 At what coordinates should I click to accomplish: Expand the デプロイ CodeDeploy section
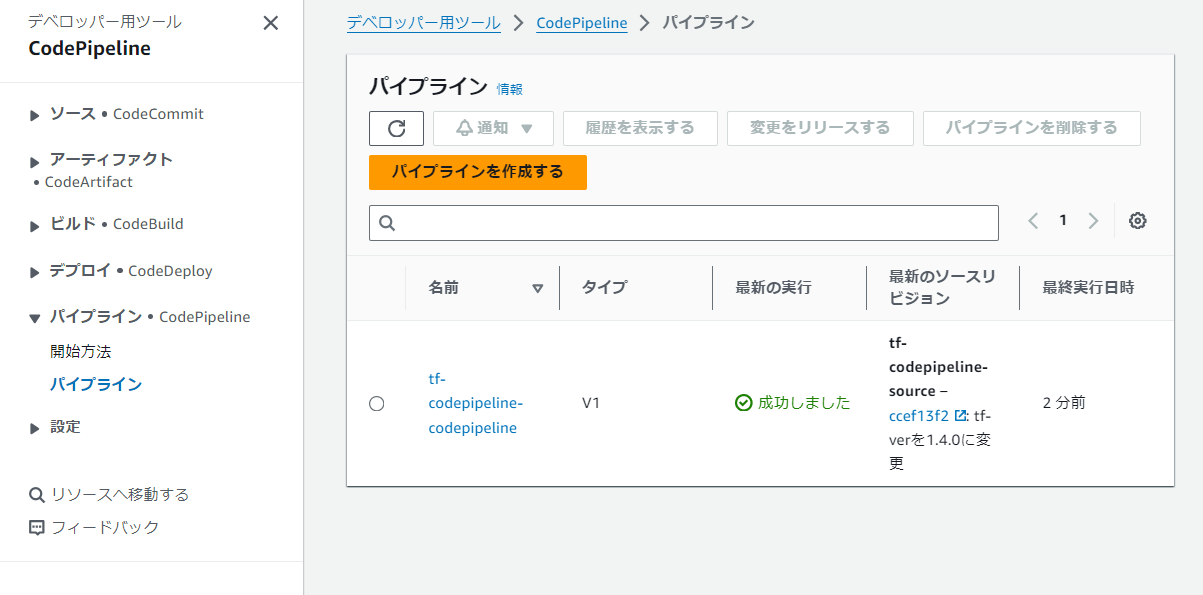36,272
